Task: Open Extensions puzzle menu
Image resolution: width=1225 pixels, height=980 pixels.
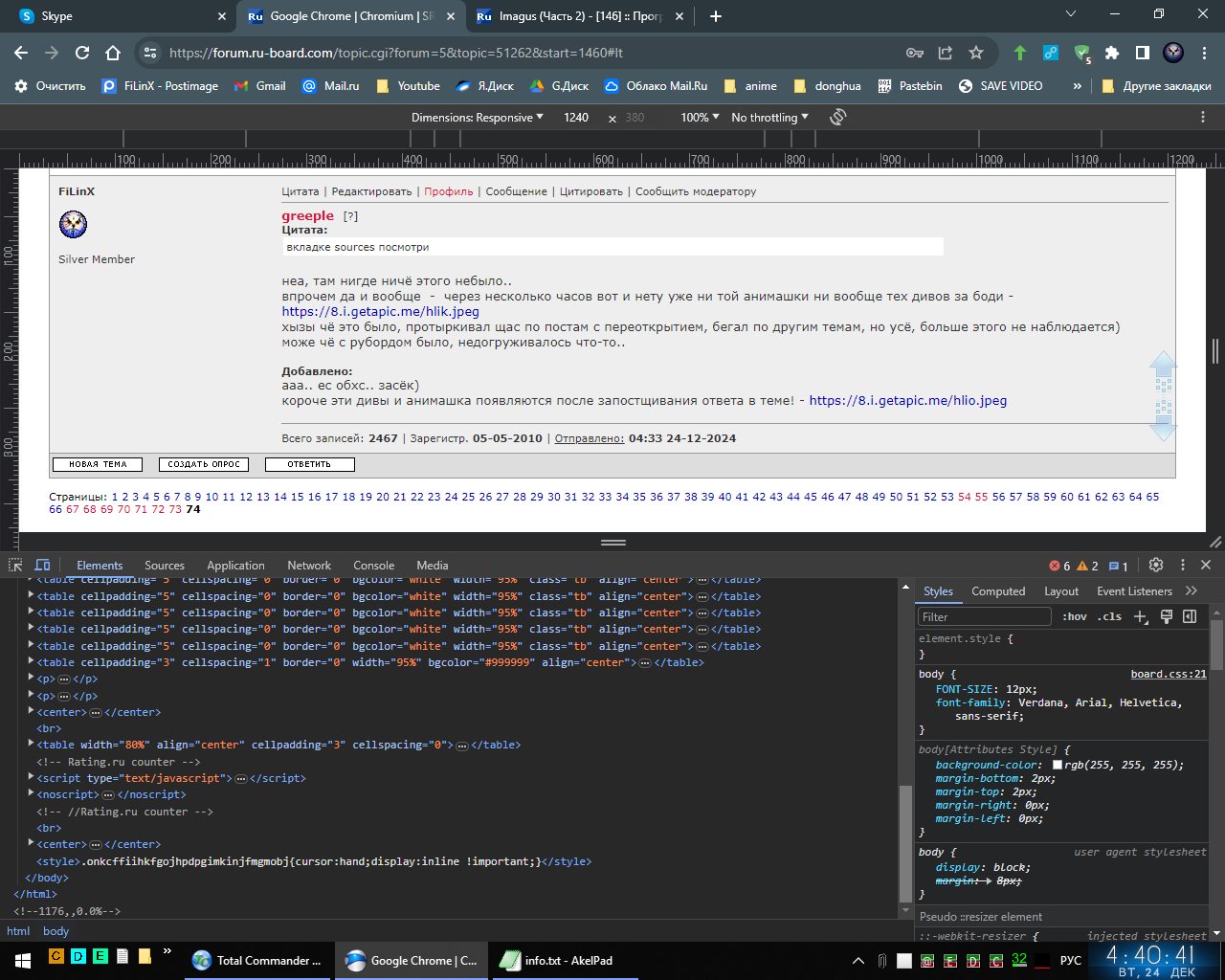Action: tap(1112, 53)
